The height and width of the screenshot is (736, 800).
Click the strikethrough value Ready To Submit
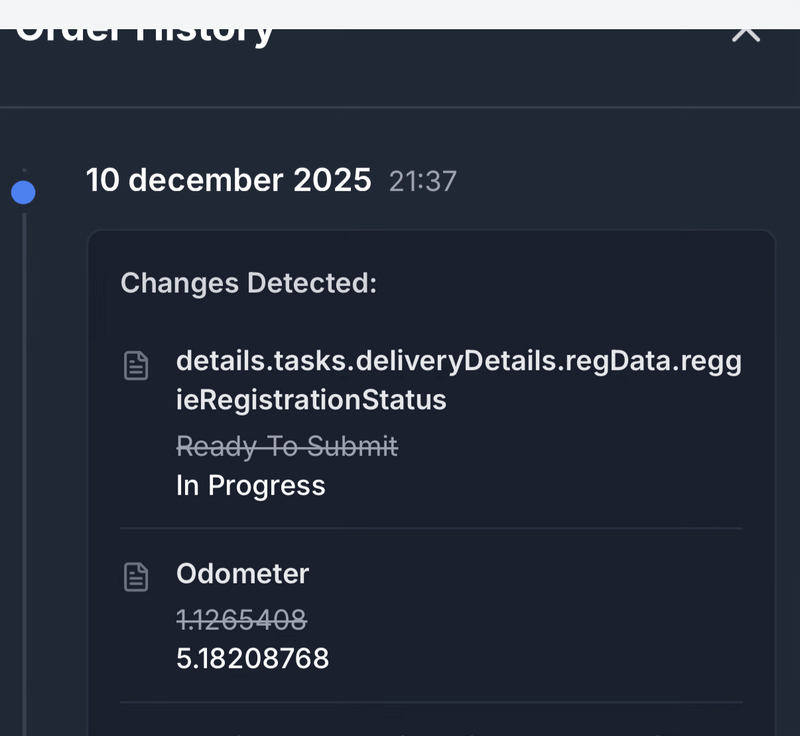[287, 446]
